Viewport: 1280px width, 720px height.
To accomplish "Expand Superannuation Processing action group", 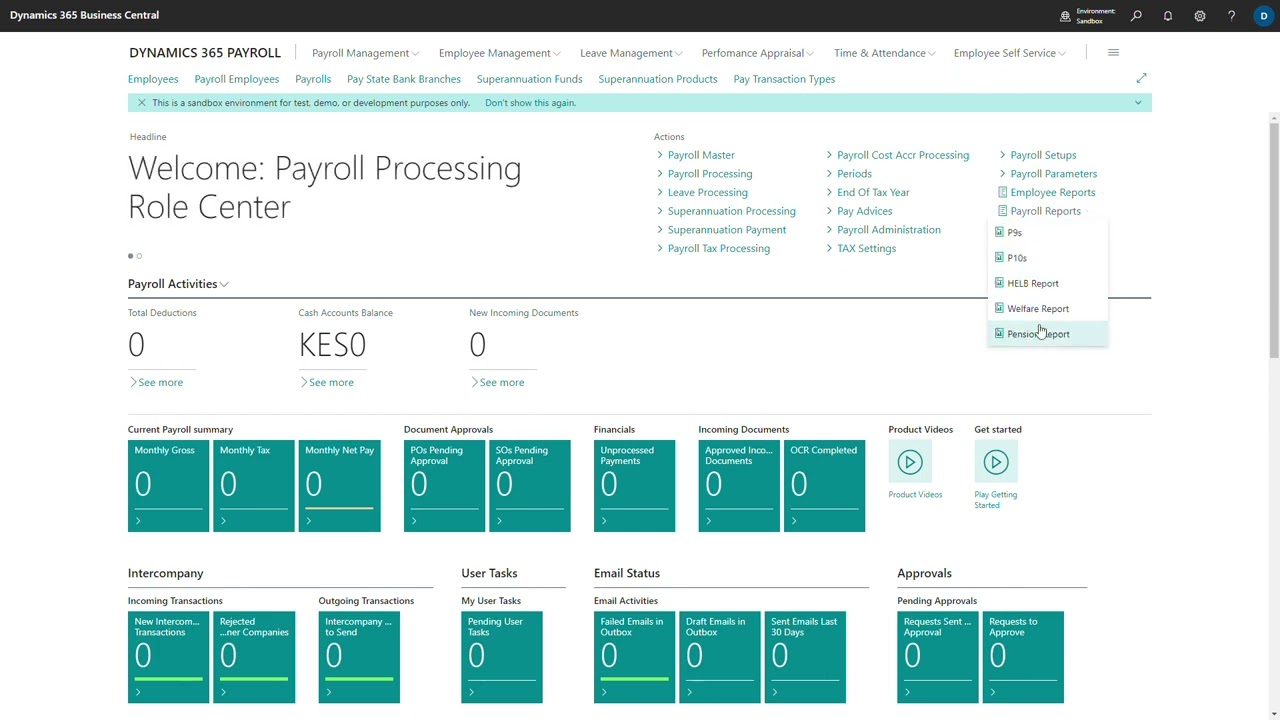I will [726, 211].
